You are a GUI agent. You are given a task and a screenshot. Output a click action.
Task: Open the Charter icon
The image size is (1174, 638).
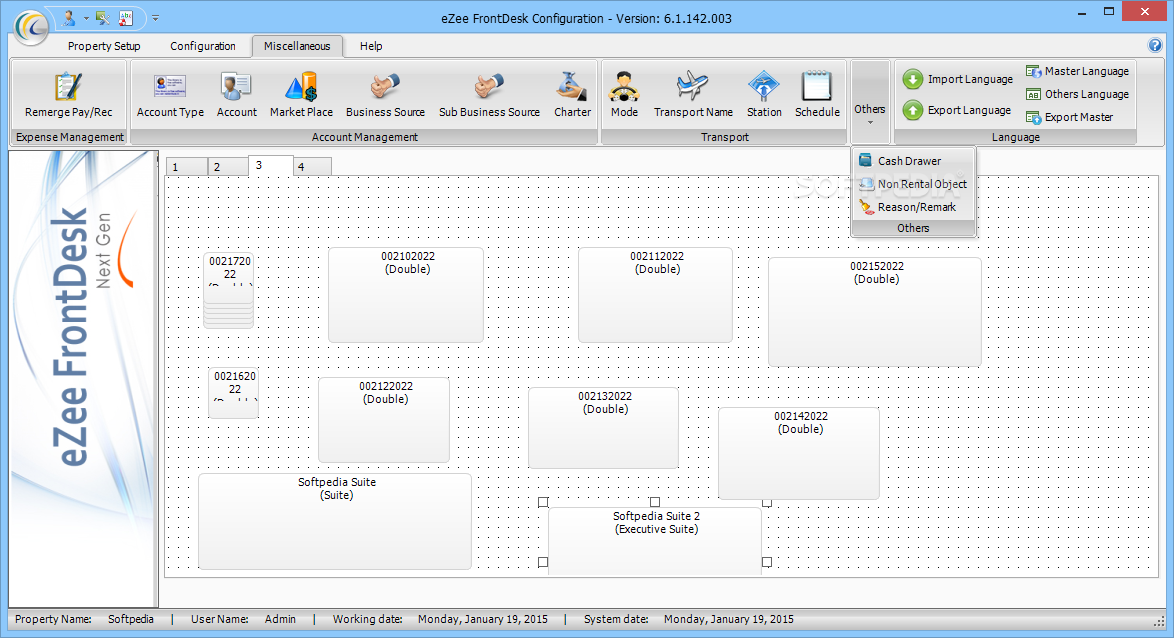(x=572, y=87)
